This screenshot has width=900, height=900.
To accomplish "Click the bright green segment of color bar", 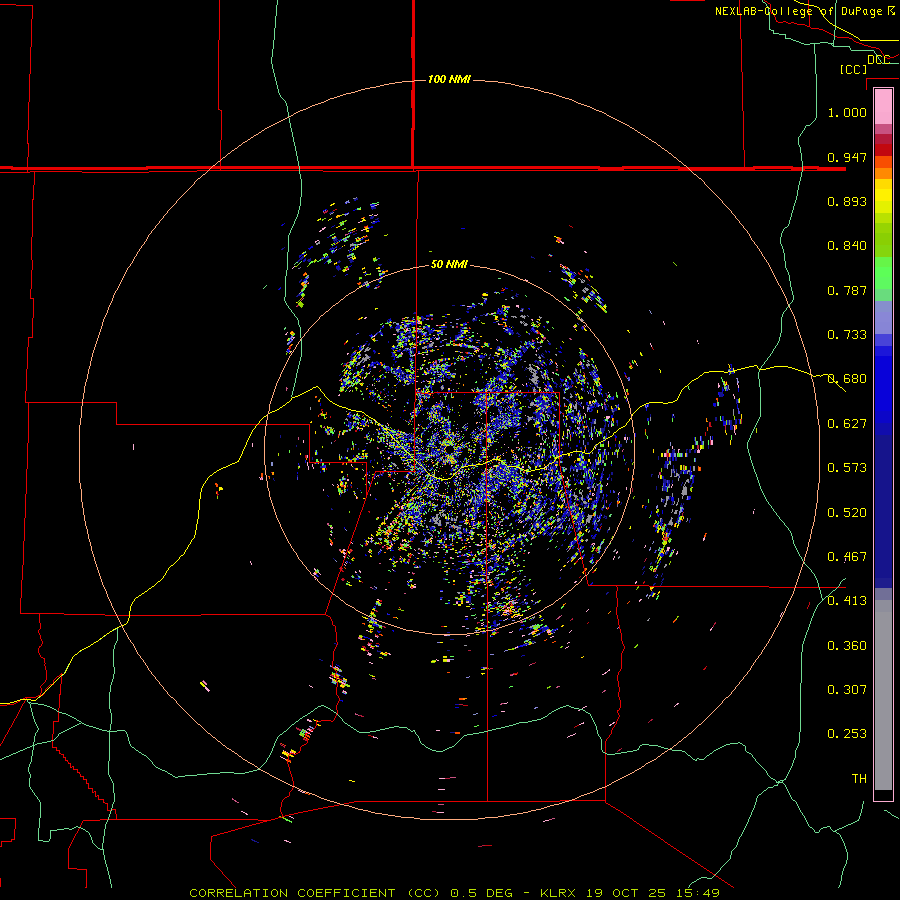I will click(883, 273).
